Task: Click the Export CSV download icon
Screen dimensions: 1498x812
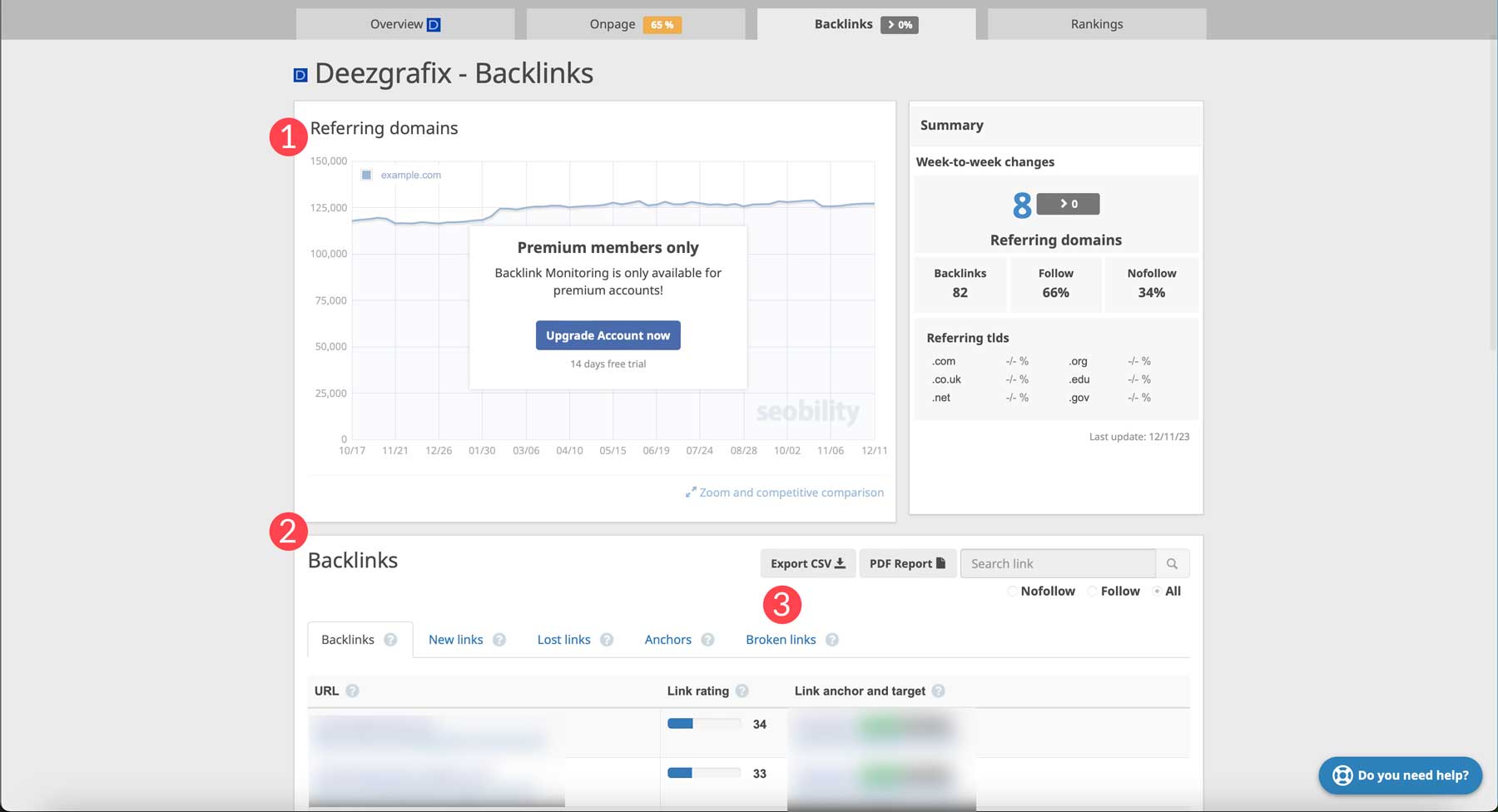Action: (x=841, y=563)
